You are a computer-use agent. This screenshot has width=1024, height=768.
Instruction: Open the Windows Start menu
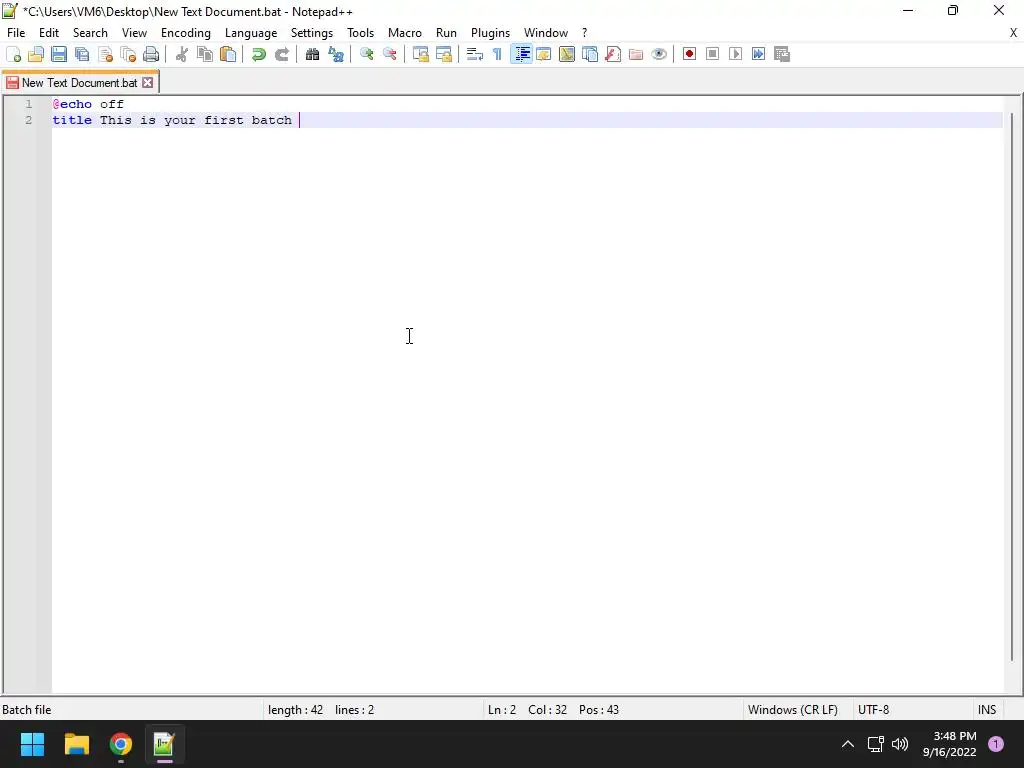(x=32, y=744)
